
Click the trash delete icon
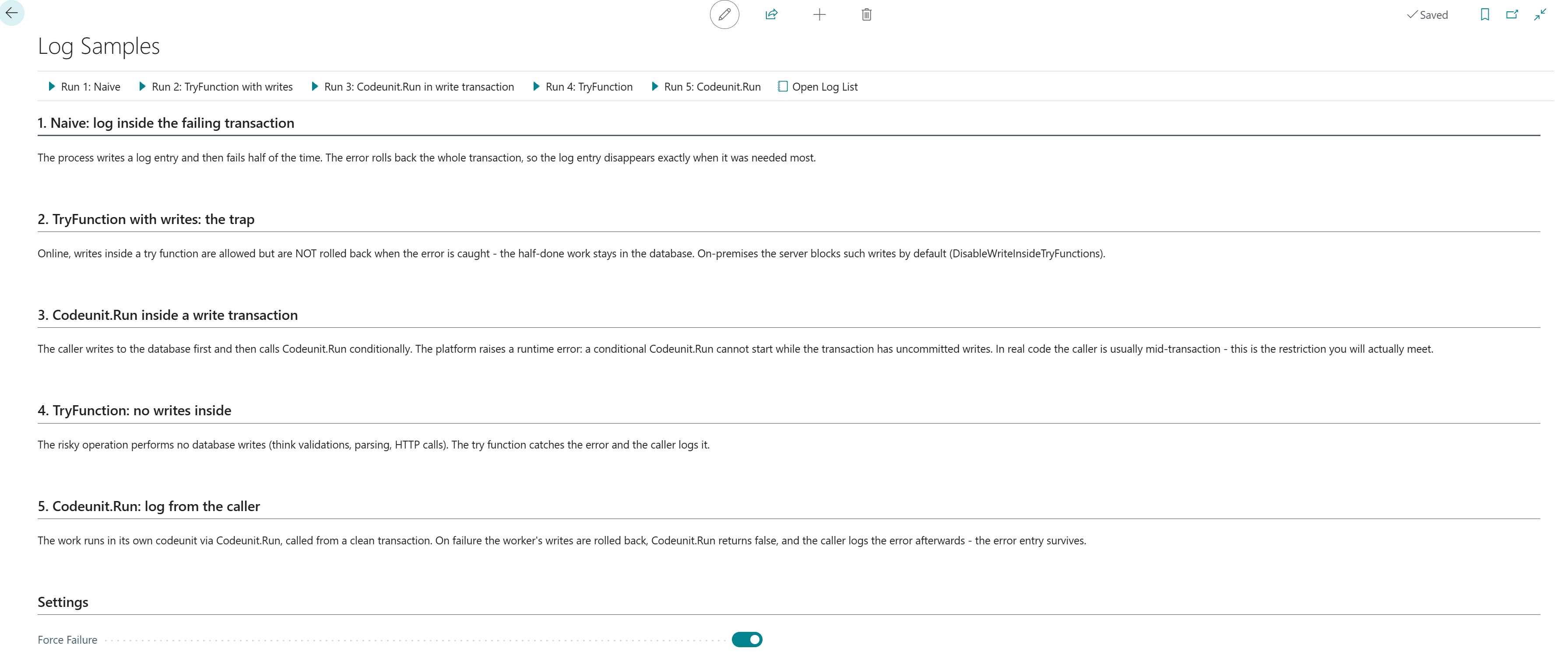coord(867,14)
